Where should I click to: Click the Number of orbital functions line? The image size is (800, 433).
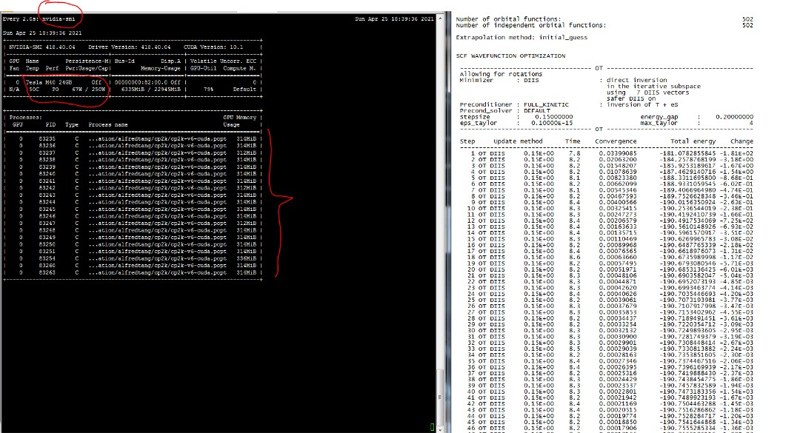605,19
